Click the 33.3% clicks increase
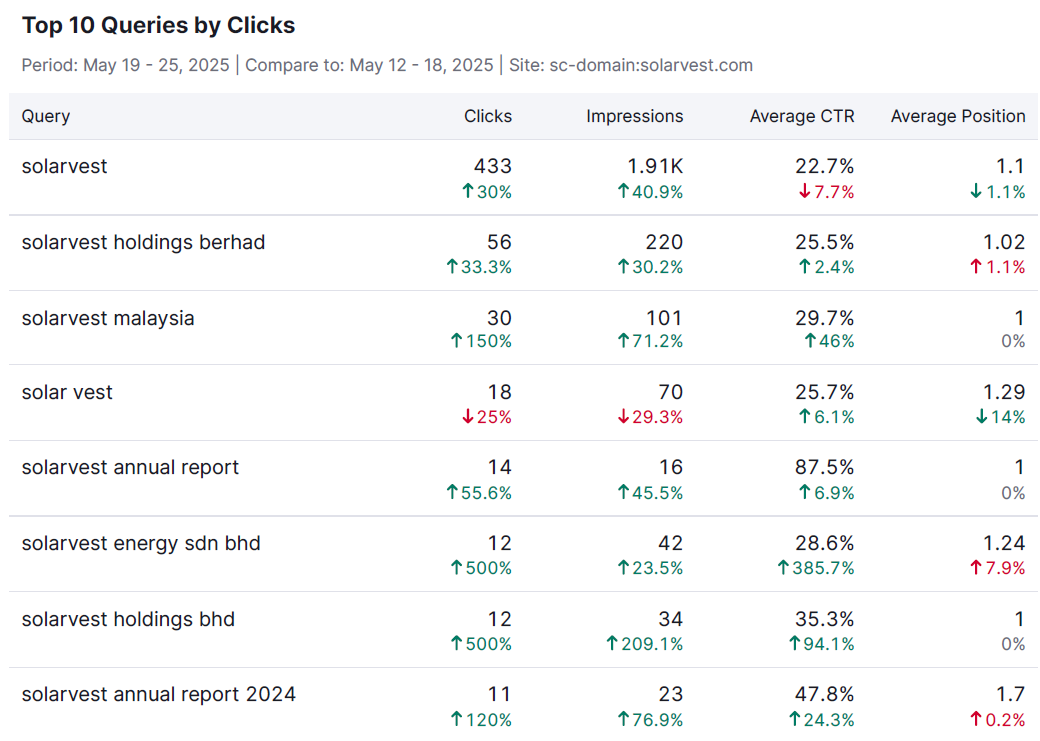 (479, 267)
